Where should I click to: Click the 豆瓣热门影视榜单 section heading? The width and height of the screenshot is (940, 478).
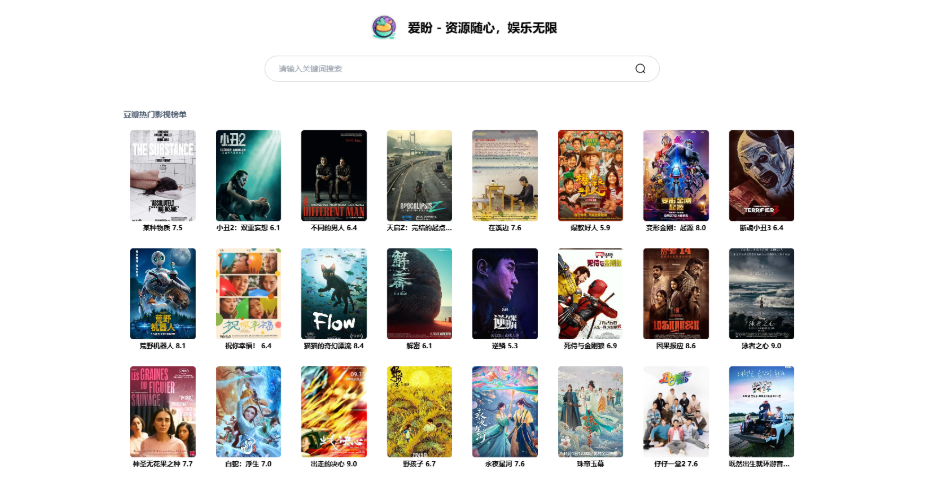pos(155,115)
